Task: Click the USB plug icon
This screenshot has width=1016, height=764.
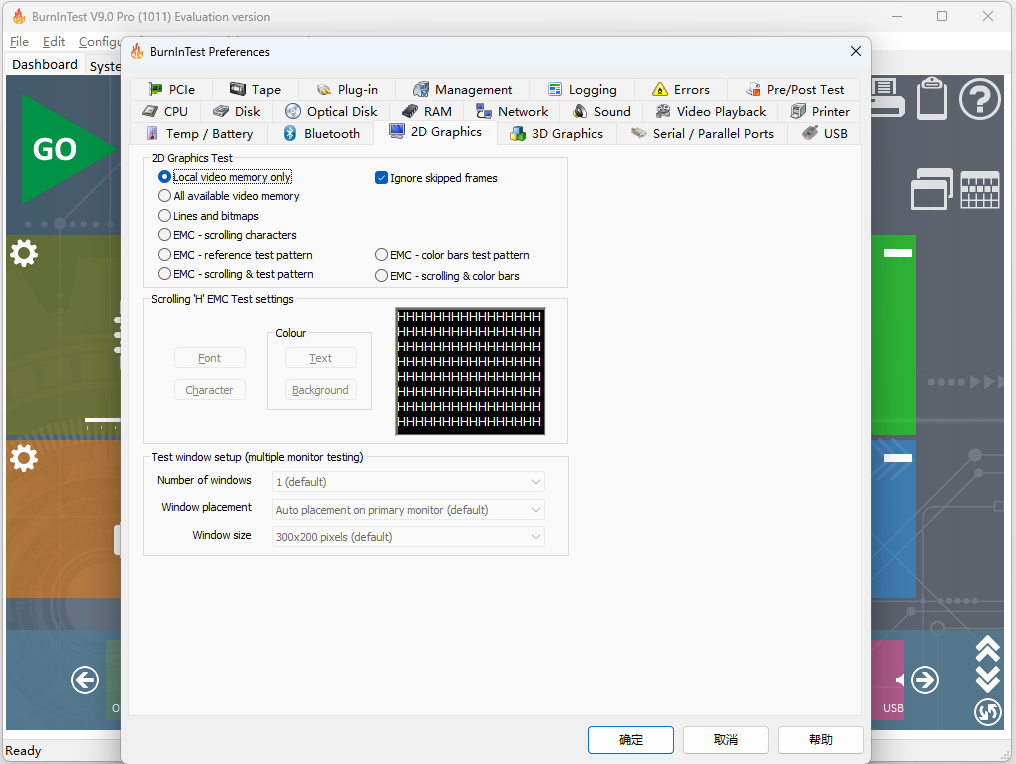Action: point(810,133)
